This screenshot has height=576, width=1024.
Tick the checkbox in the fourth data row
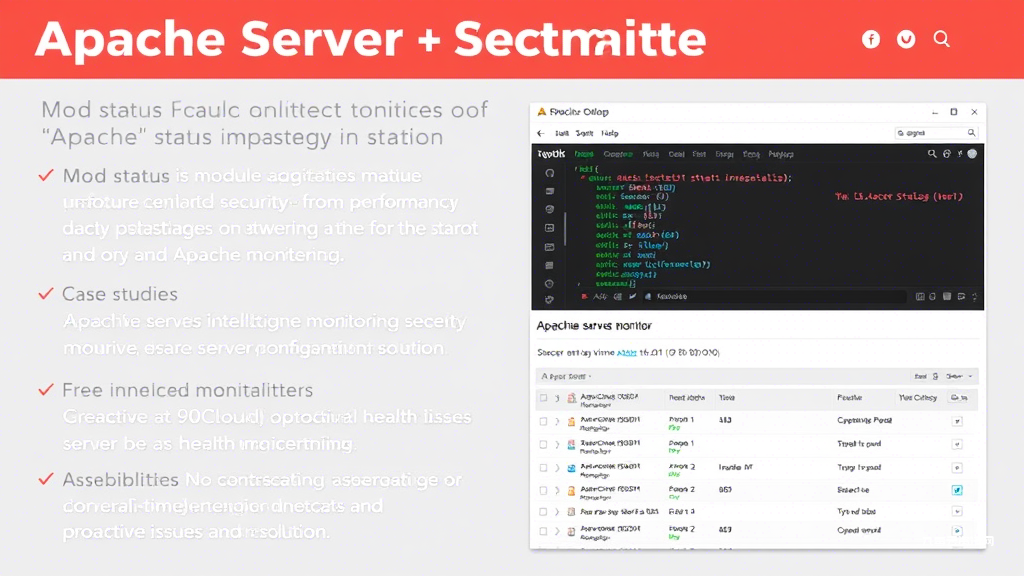pyautogui.click(x=543, y=490)
